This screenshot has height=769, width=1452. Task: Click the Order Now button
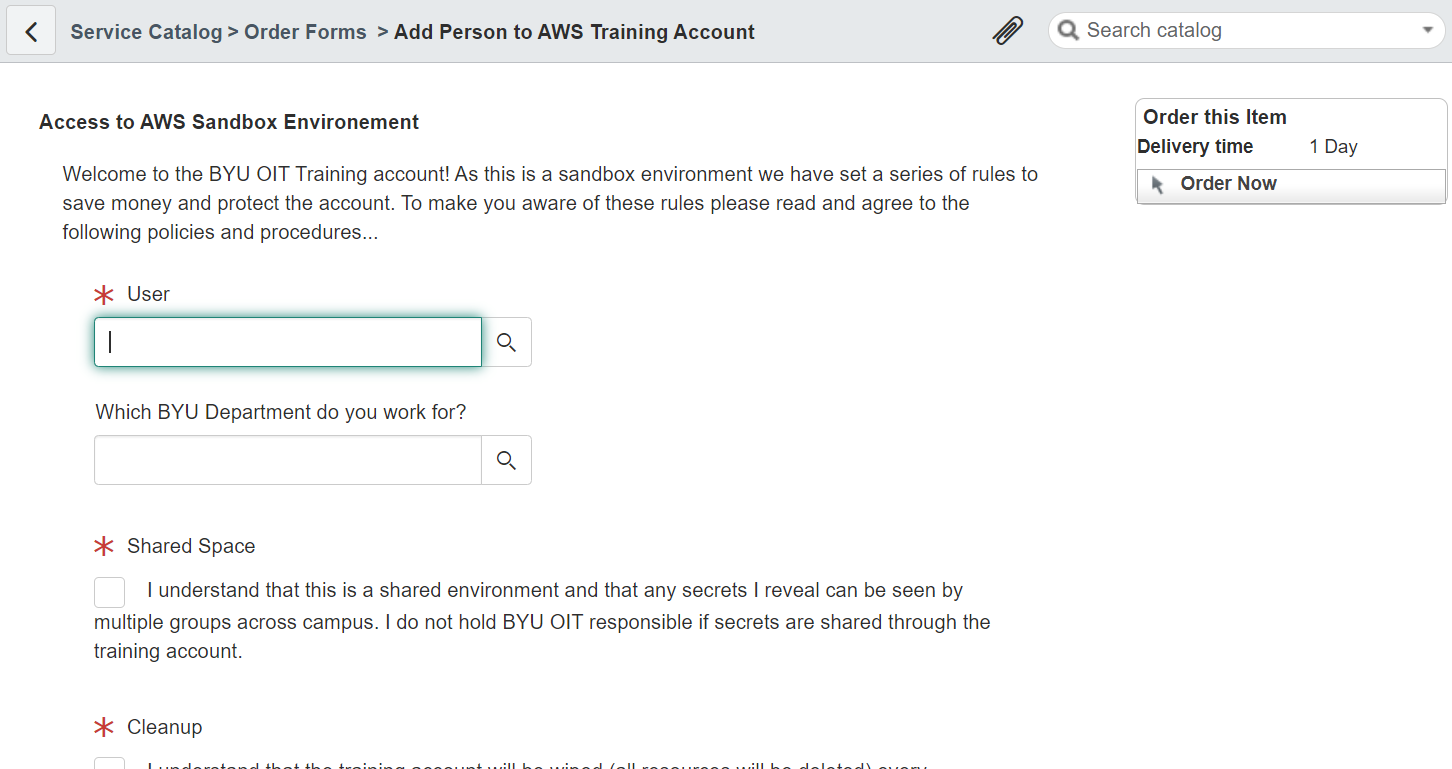coord(1291,185)
